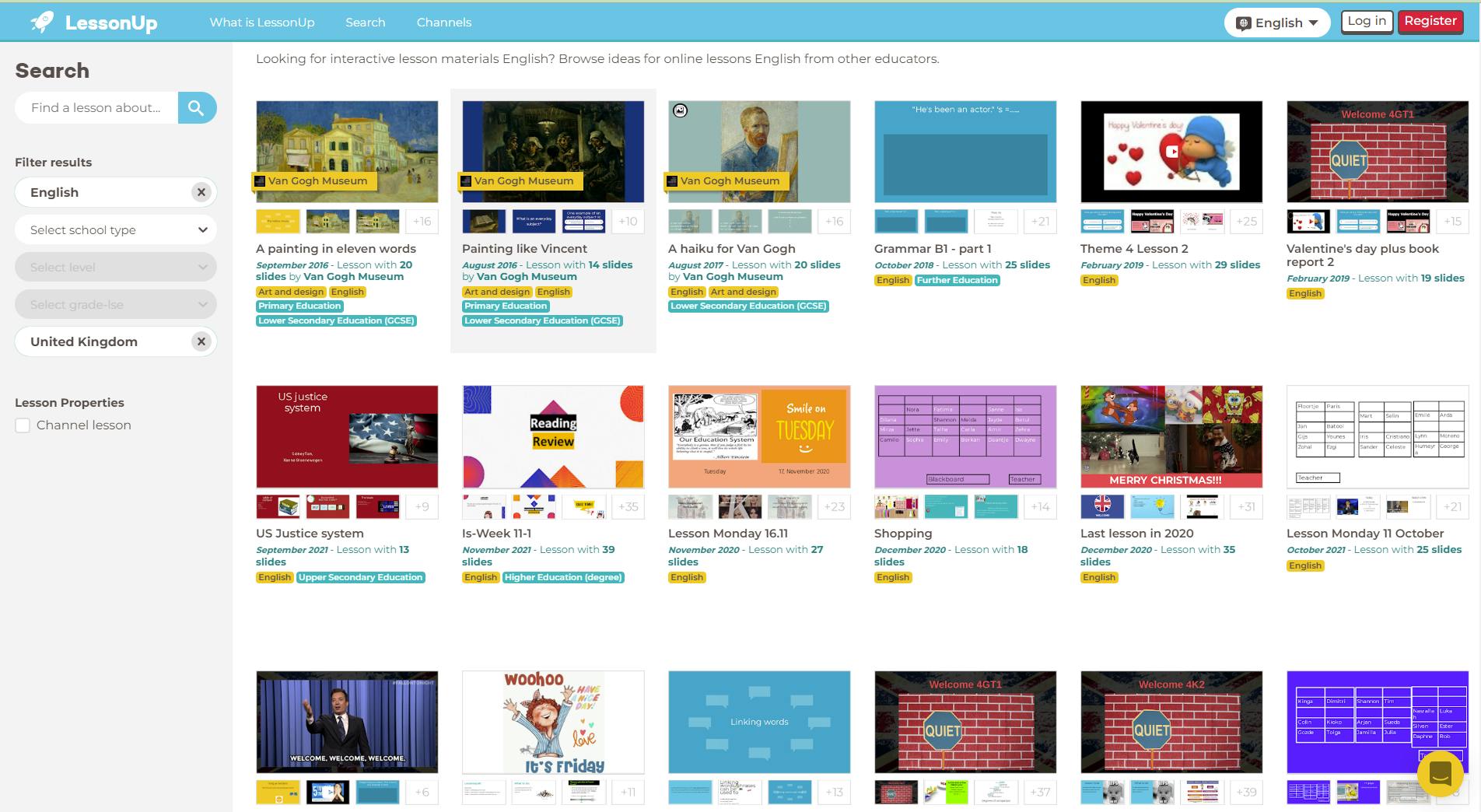Viewport: 1481px width, 812px height.
Task: Open the US Justice system lesson title
Action: pyautogui.click(x=310, y=534)
